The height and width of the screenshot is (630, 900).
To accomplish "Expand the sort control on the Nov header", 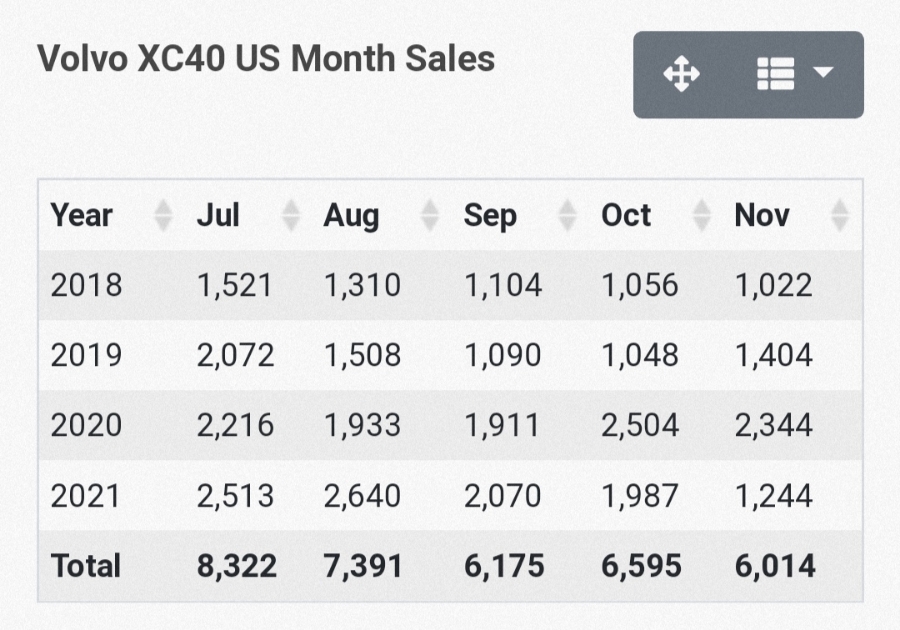I will point(838,215).
